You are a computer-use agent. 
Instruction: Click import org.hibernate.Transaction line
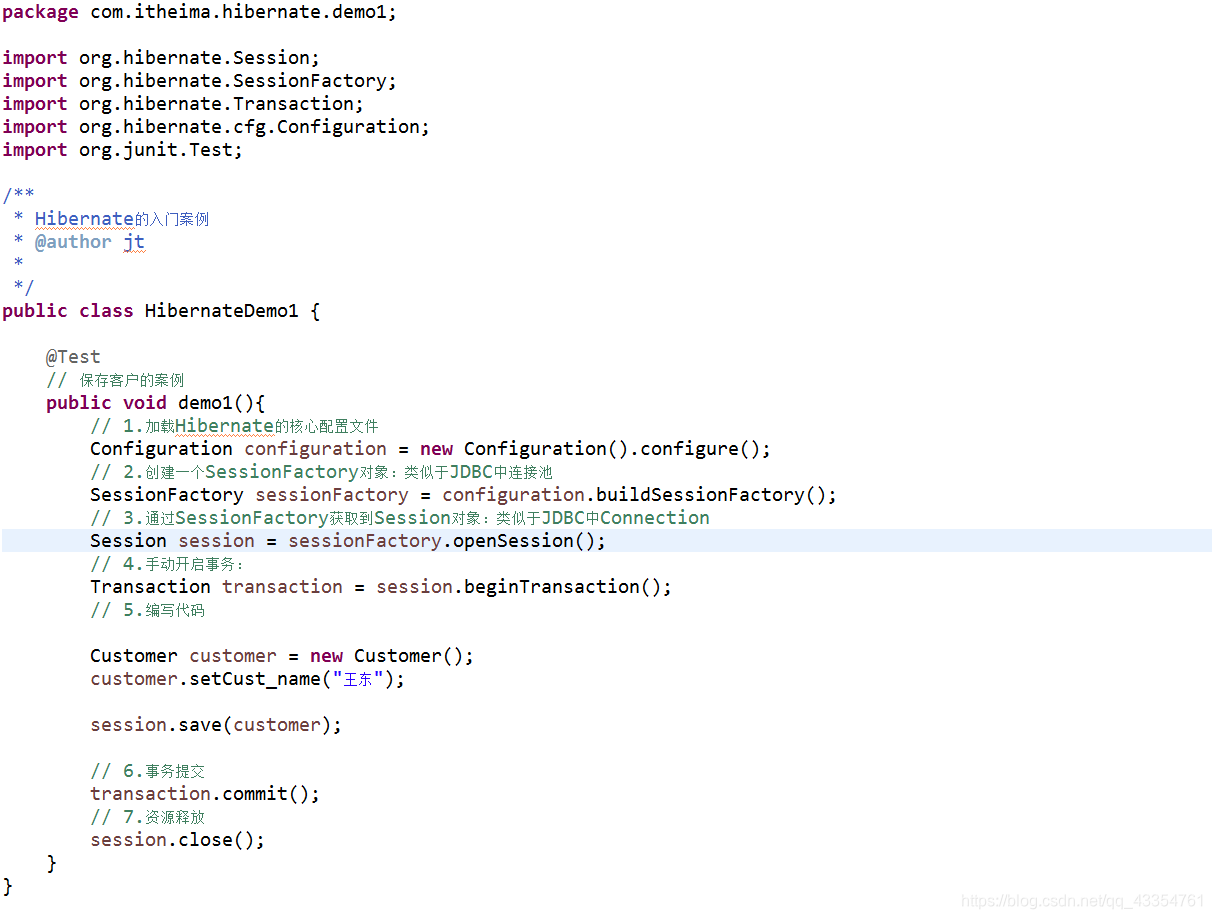(183, 104)
